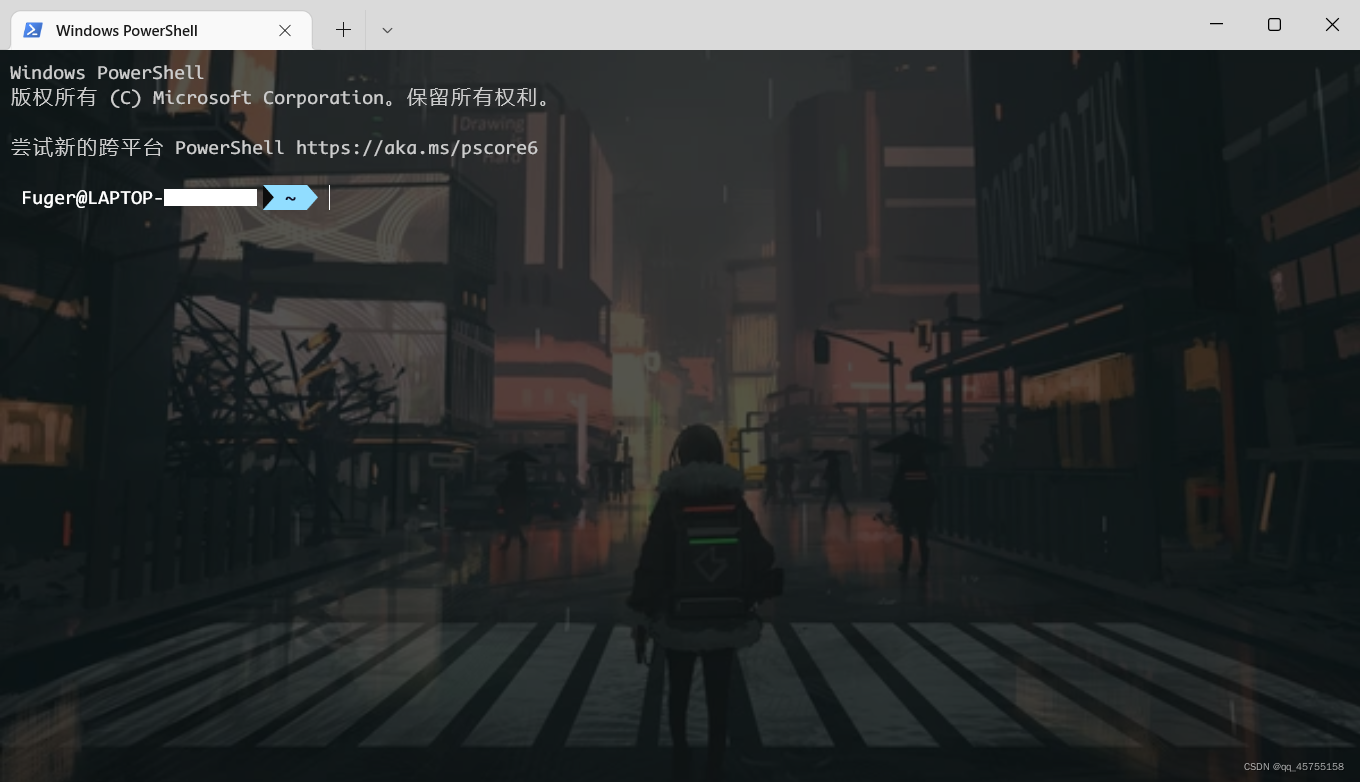This screenshot has height=782, width=1360.
Task: Click the blue ~ directory prompt segment
Action: coord(290,198)
